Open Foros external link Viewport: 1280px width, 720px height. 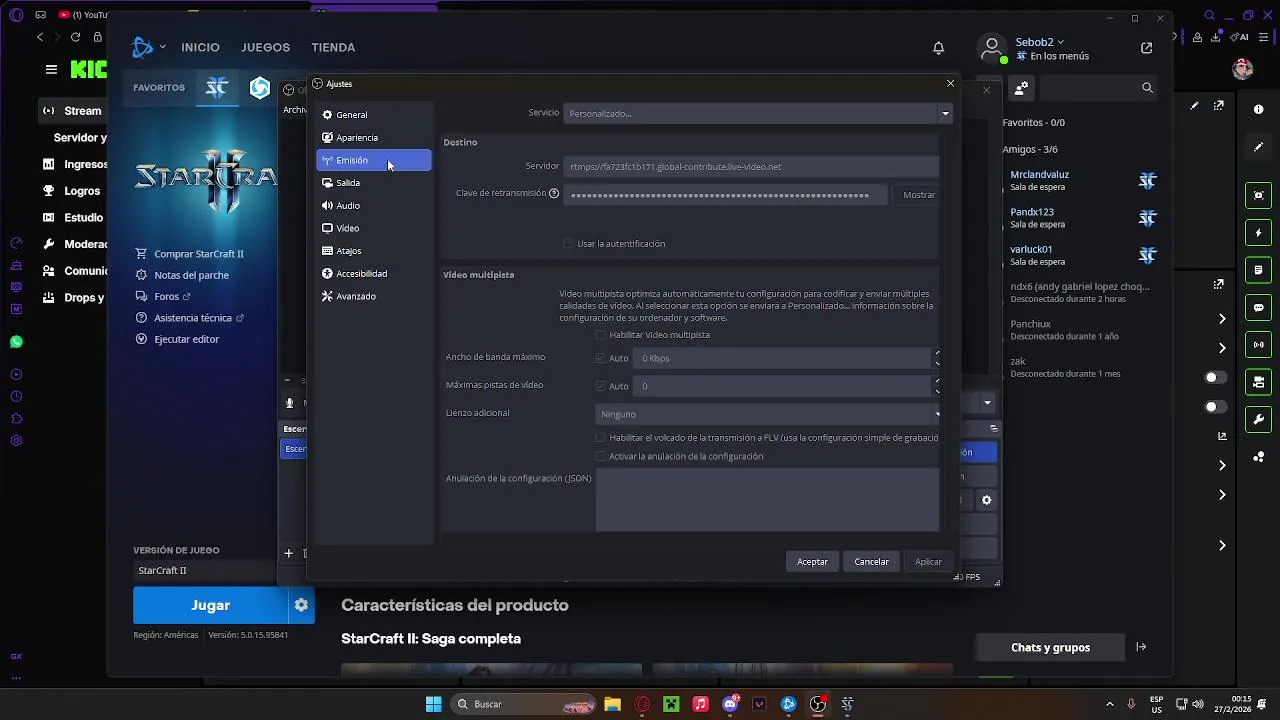pyautogui.click(x=172, y=297)
